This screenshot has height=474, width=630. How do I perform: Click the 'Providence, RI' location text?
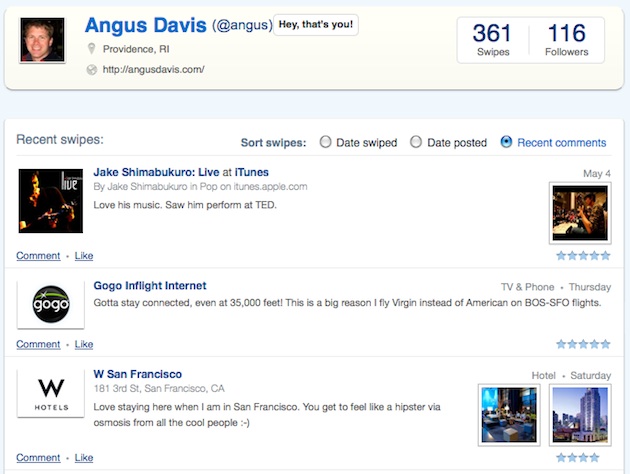pyautogui.click(x=136, y=49)
